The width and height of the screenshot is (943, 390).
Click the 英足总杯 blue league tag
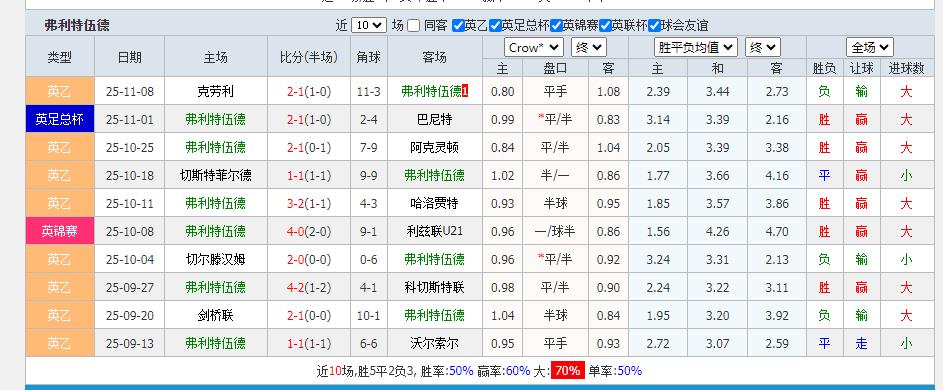(60, 119)
